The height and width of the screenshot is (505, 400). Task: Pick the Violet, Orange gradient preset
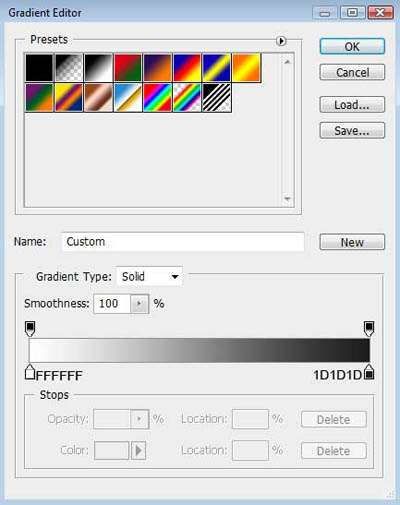tap(157, 68)
